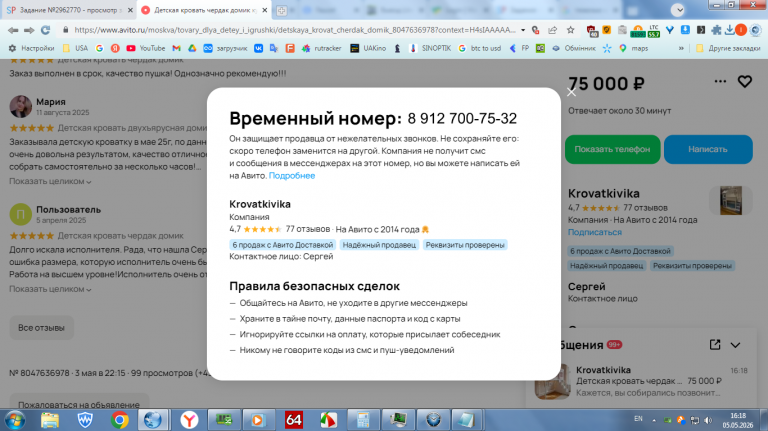768x431 pixels.
Task: Open messages panel in new window icon
Action: click(715, 345)
